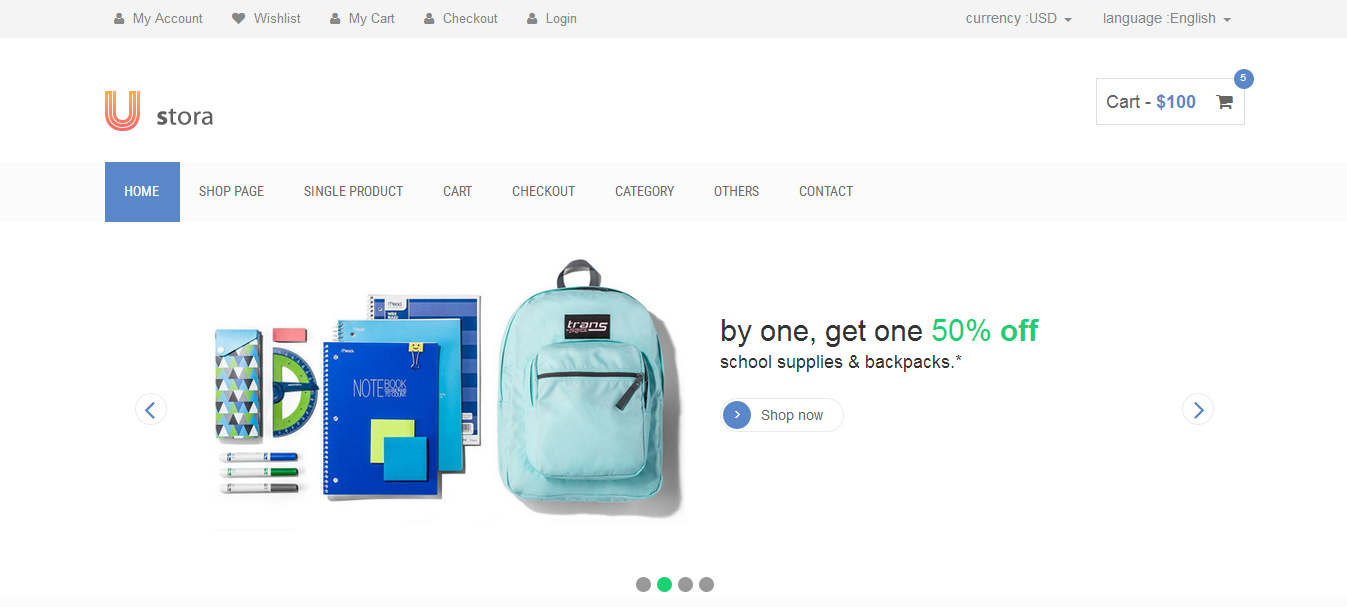Open the currency USD dropdown
The image size is (1347, 607).
(x=1019, y=19)
